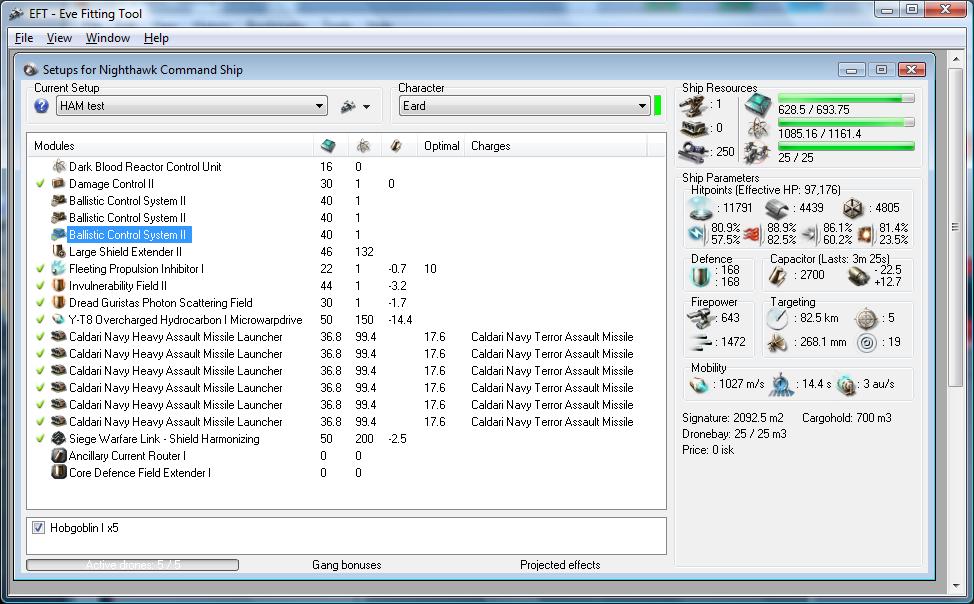
Task: Toggle the first Heavy Assault Missile Launcher checkmark
Action: [40, 337]
